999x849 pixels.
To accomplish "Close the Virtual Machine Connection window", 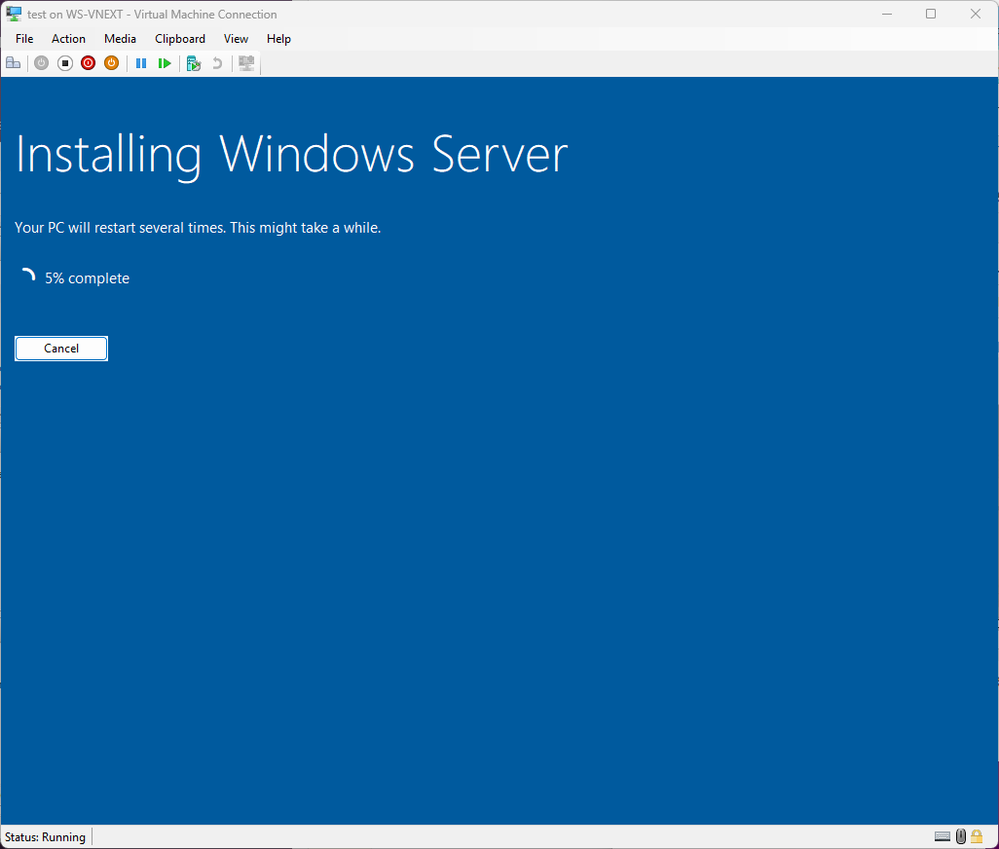I will pos(975,14).
